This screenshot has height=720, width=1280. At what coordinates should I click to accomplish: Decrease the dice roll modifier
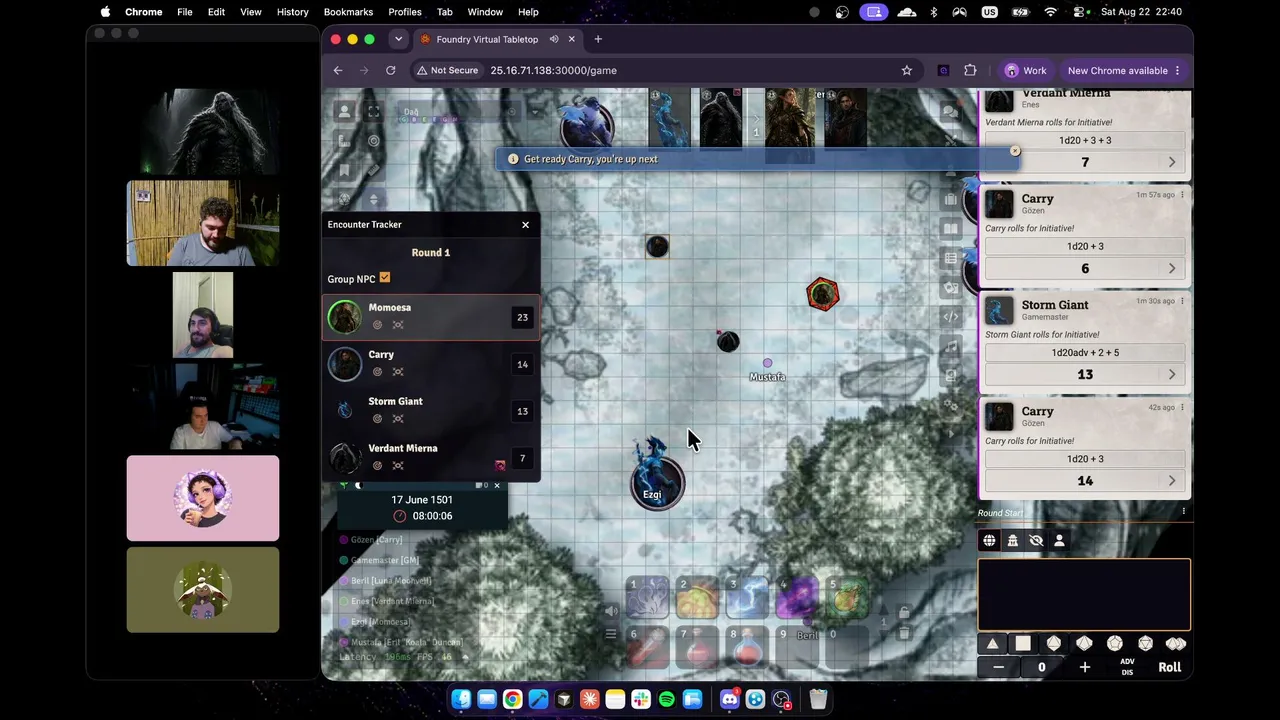pyautogui.click(x=998, y=667)
